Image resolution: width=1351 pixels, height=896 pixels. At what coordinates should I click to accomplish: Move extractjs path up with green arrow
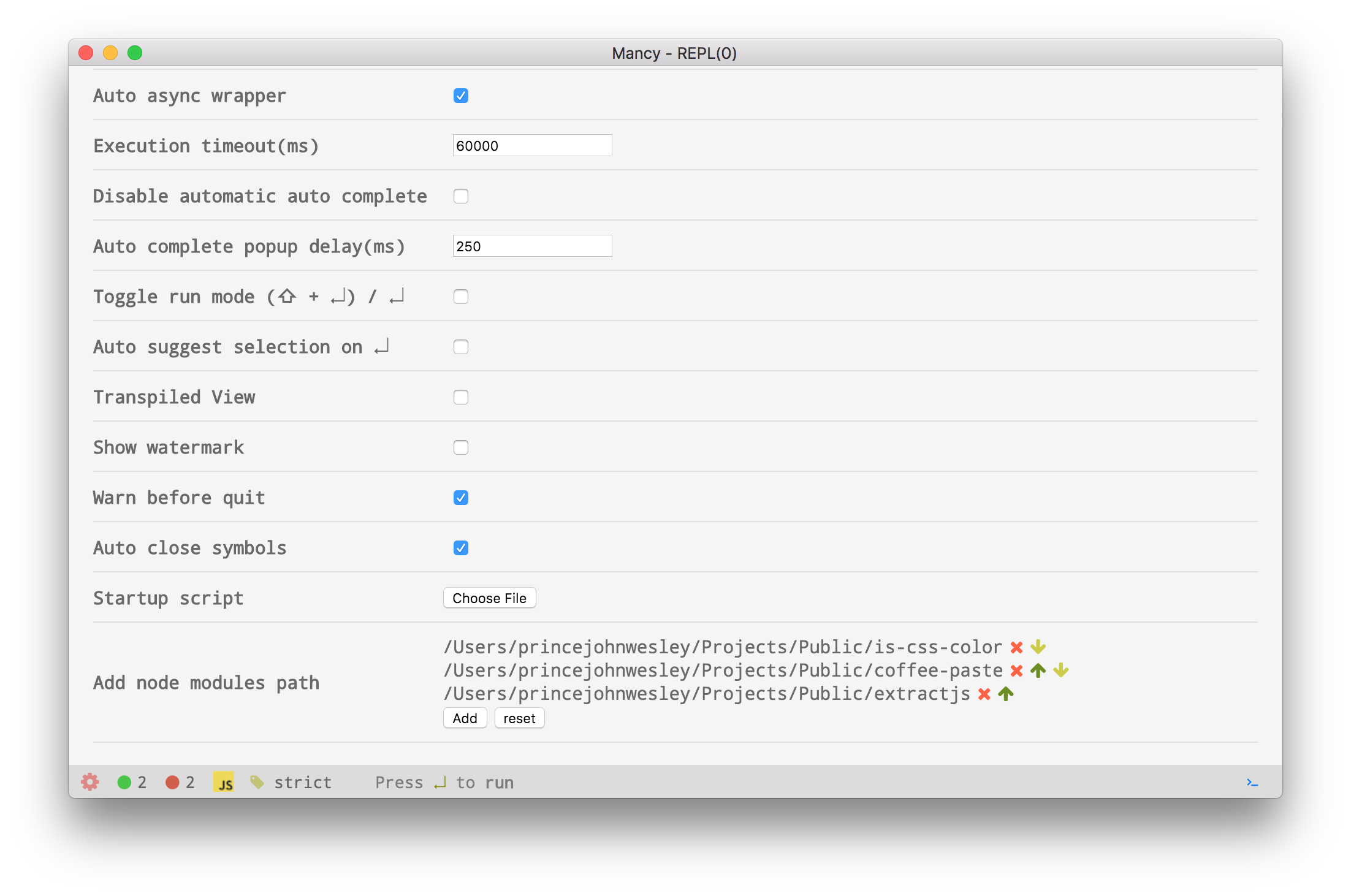point(1006,694)
